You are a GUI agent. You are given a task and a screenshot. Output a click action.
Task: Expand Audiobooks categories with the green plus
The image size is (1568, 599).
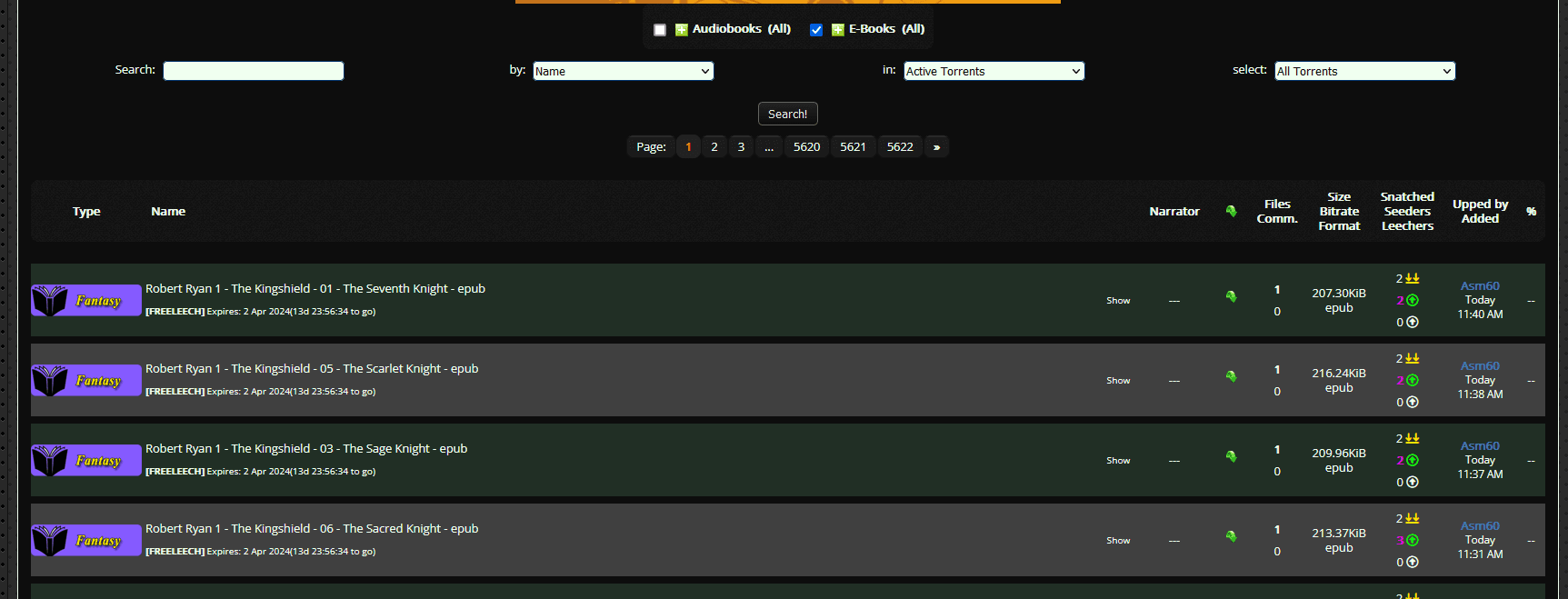[x=681, y=30]
